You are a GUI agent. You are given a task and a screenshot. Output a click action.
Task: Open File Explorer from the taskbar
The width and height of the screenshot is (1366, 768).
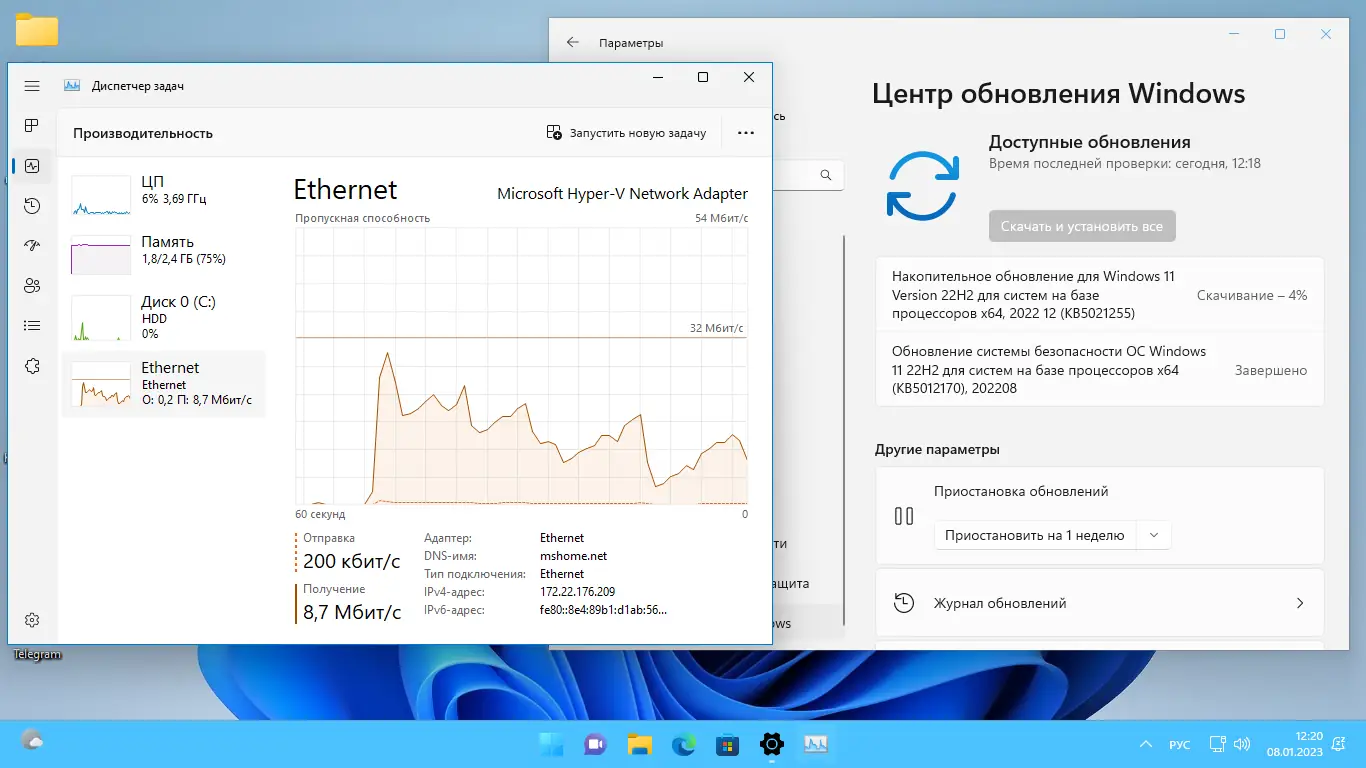pyautogui.click(x=639, y=744)
